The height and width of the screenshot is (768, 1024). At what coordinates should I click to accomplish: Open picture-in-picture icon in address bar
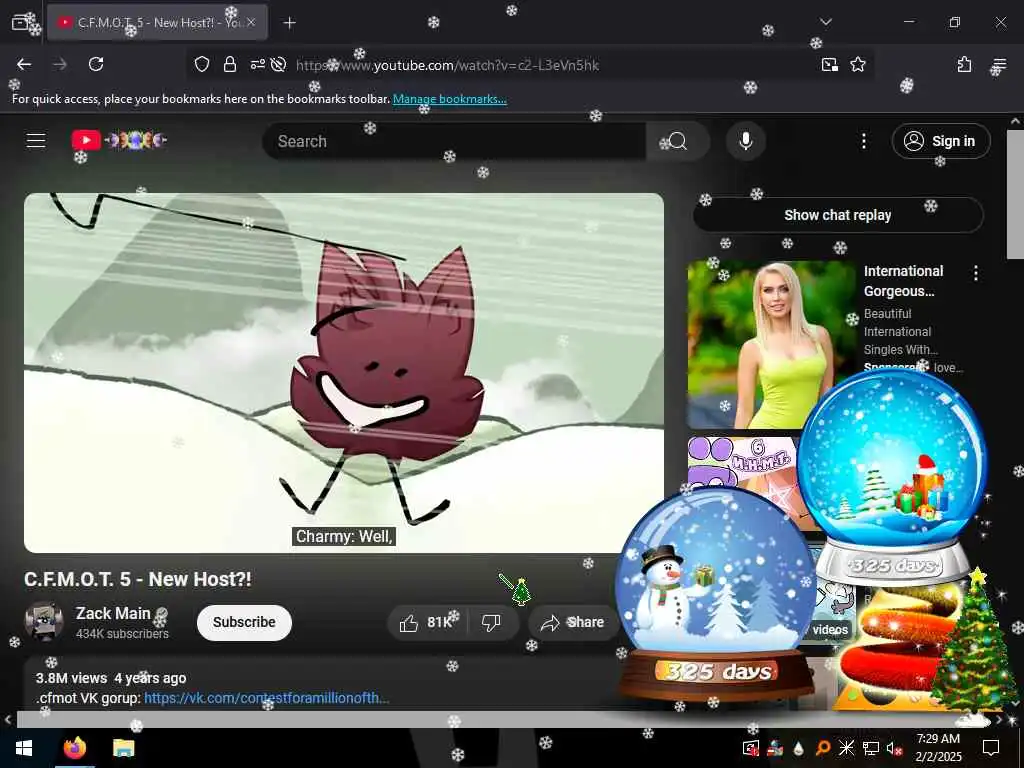tap(829, 64)
